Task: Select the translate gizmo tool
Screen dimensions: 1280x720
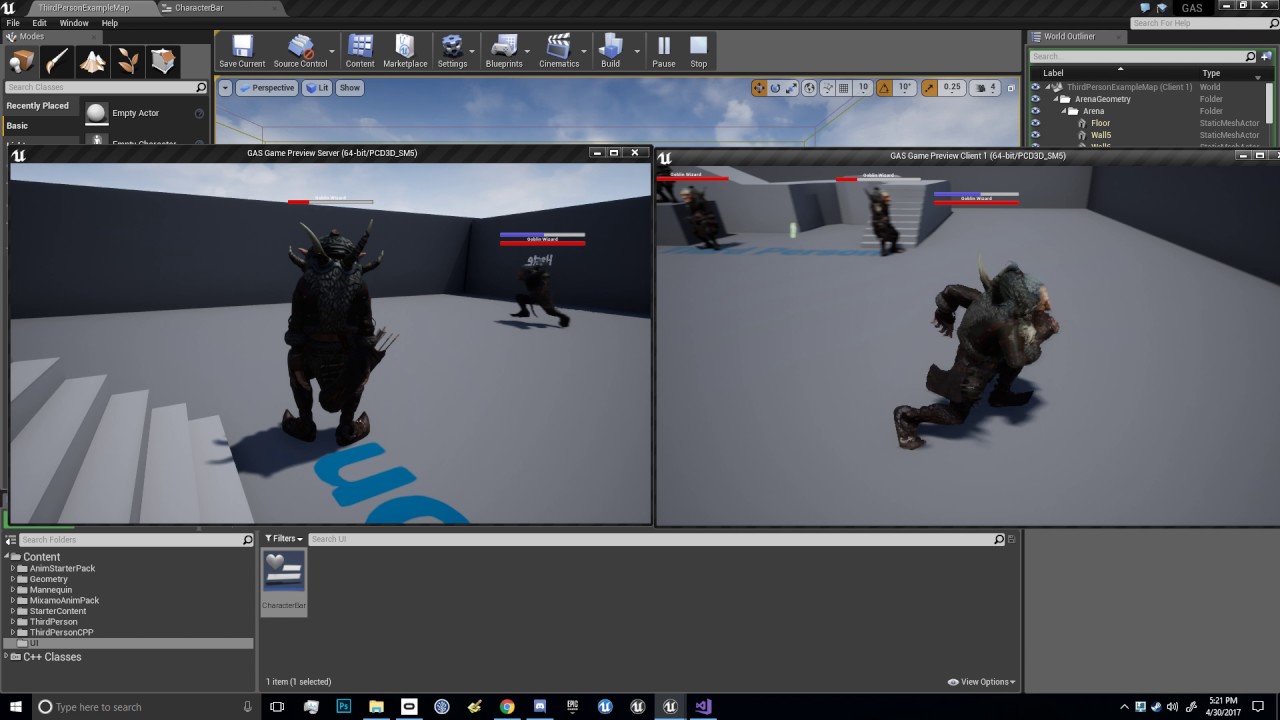Action: click(x=759, y=88)
